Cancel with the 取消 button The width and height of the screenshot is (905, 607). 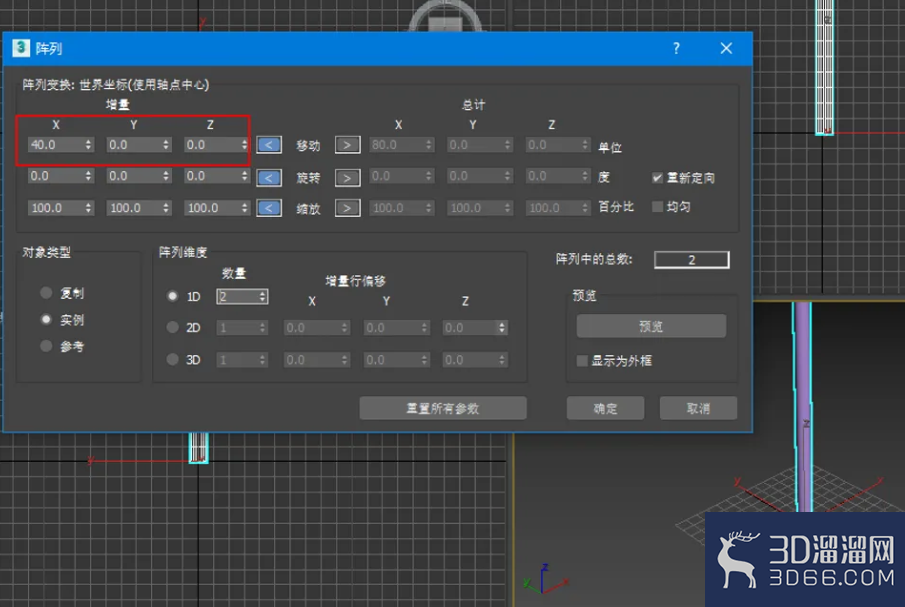(x=698, y=408)
